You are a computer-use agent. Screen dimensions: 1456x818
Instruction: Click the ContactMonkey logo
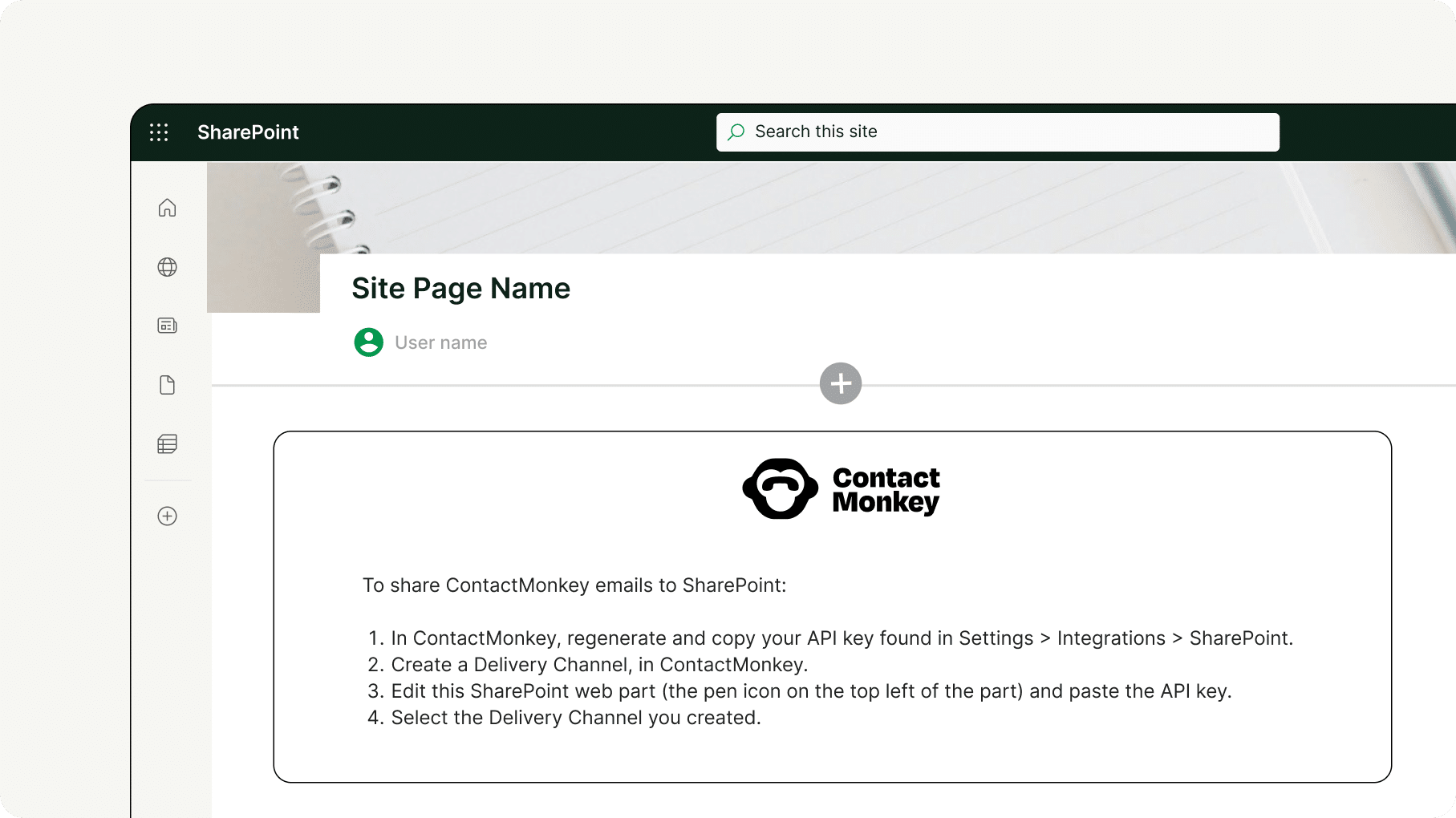841,489
